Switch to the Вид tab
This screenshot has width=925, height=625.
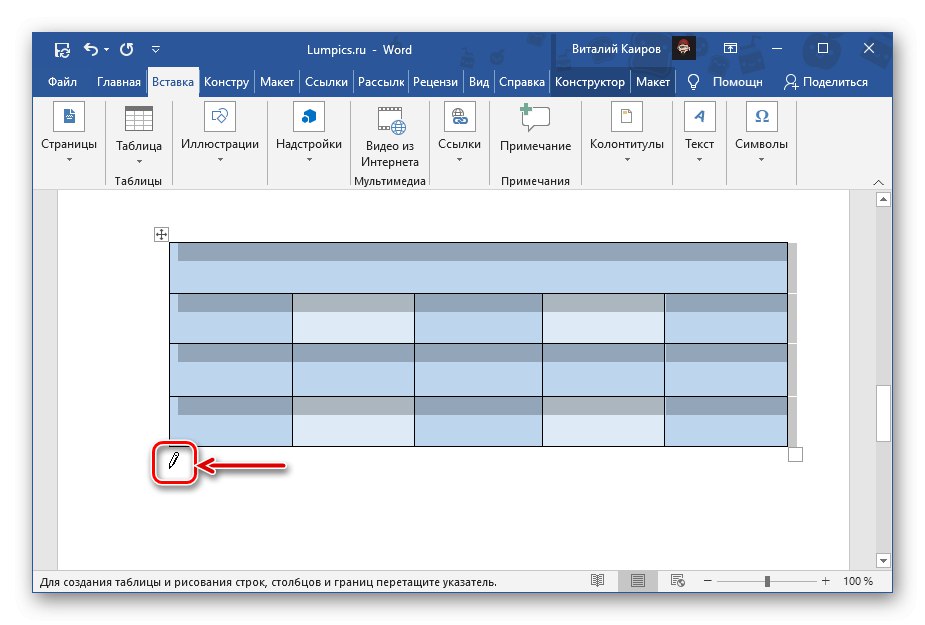click(x=479, y=82)
